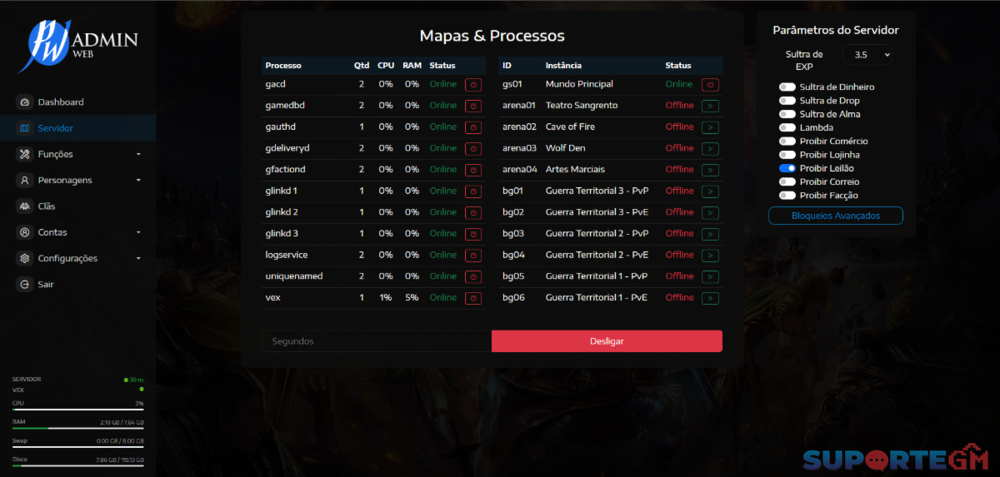Start the bg06 Guerra Territorial 1 - PvE instance
Viewport: 1000px width, 477px height.
click(x=710, y=298)
